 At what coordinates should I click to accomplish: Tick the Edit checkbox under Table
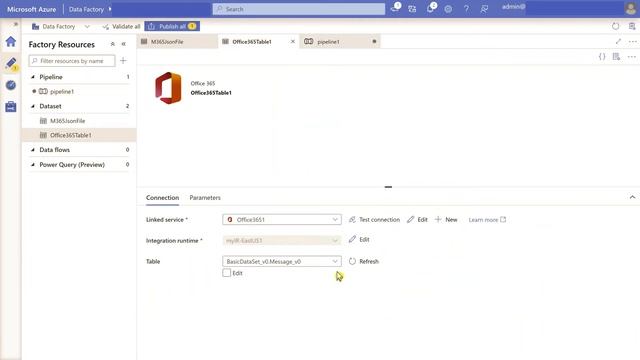[227, 273]
